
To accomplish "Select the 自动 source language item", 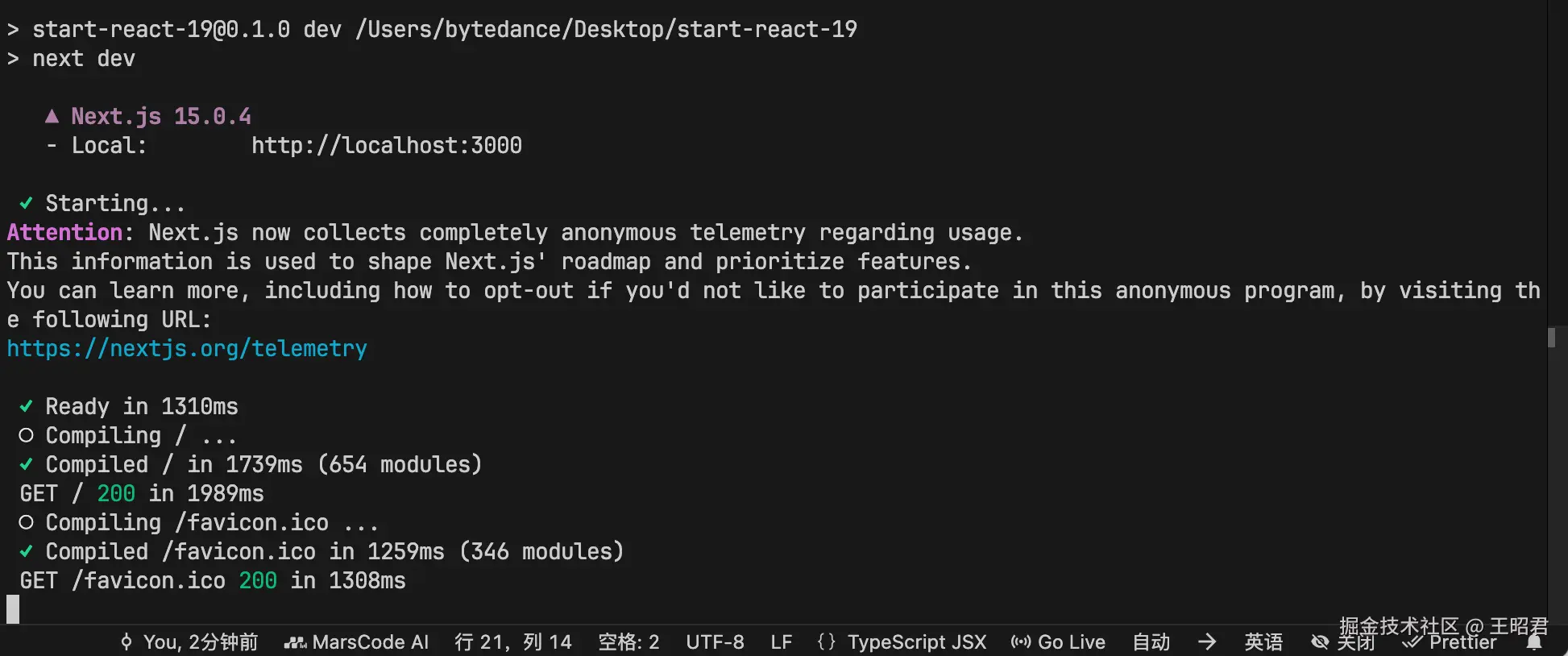I will coord(1151,642).
